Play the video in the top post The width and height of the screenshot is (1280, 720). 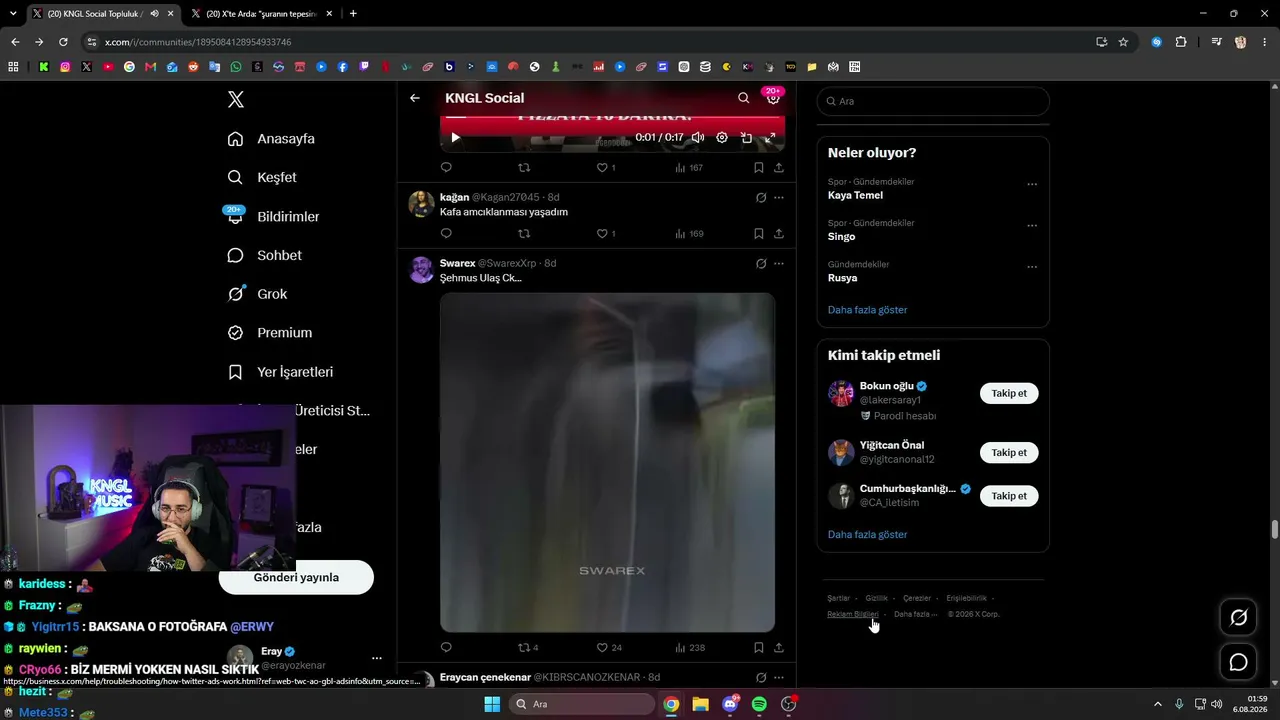[x=455, y=137]
